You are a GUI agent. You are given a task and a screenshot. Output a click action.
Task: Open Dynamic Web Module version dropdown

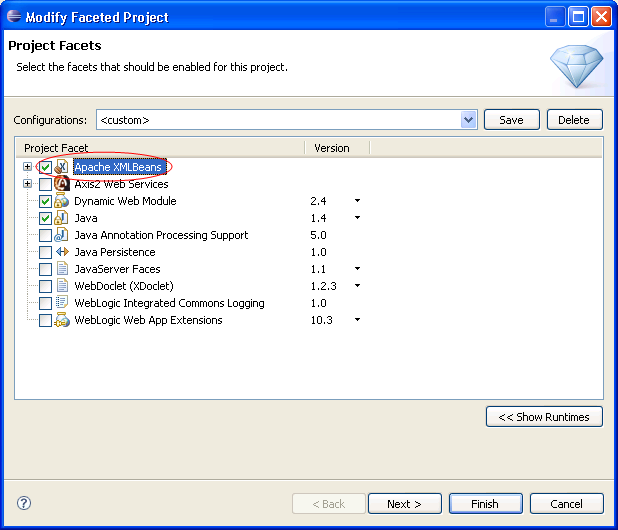[357, 201]
